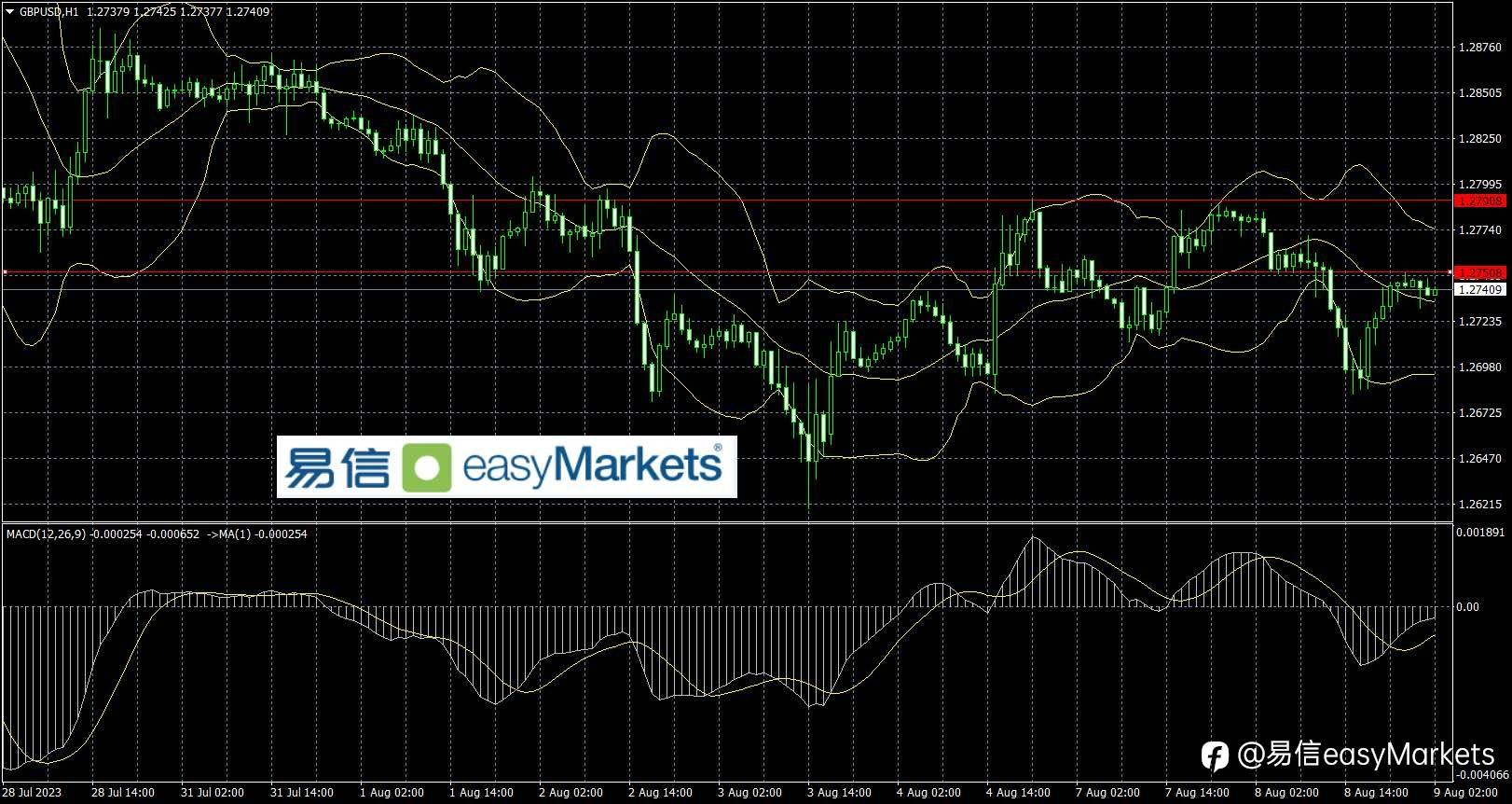1512x804 pixels.
Task: Click the 28 Jul 14:00 time label
Action: click(x=123, y=793)
